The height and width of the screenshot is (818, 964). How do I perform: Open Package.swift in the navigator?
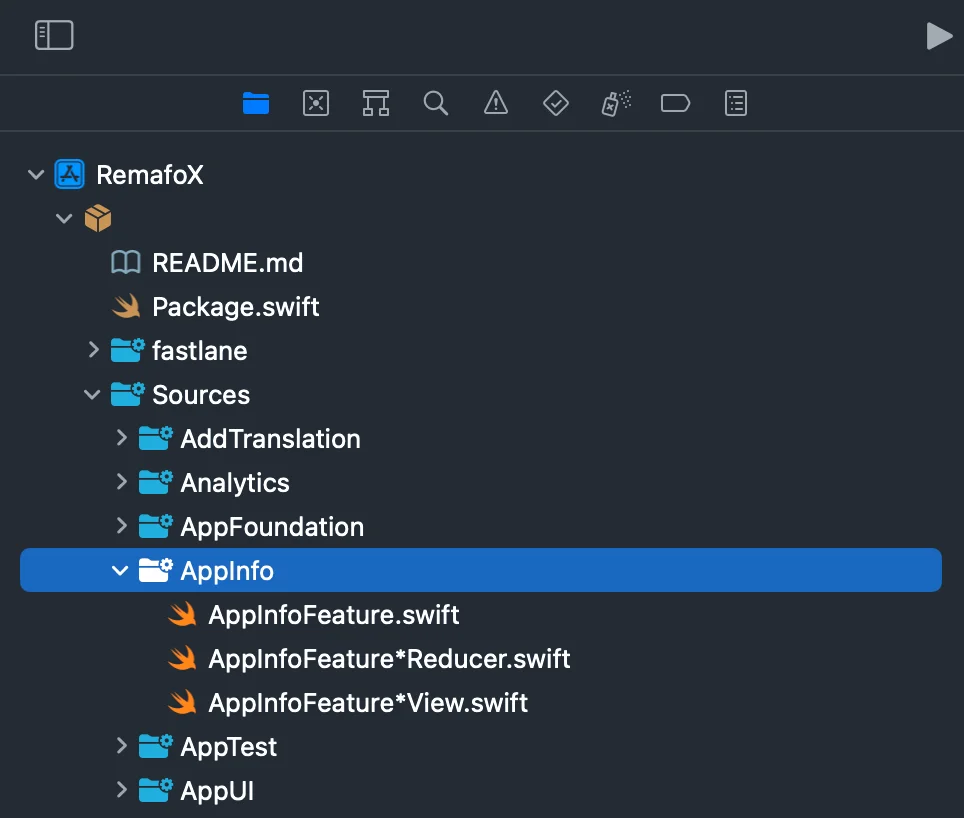(x=235, y=307)
